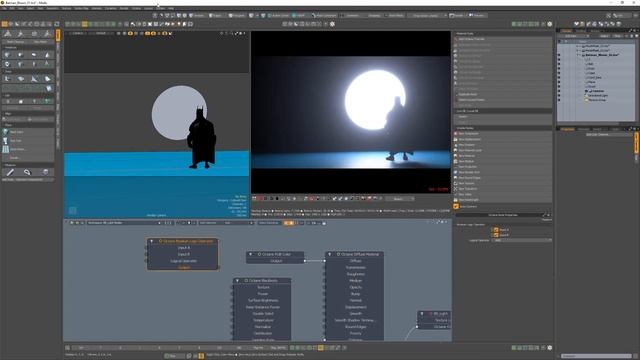The width and height of the screenshot is (640, 360).
Task: Collapse the Octane Diffuse Material node
Action: (x=330, y=254)
